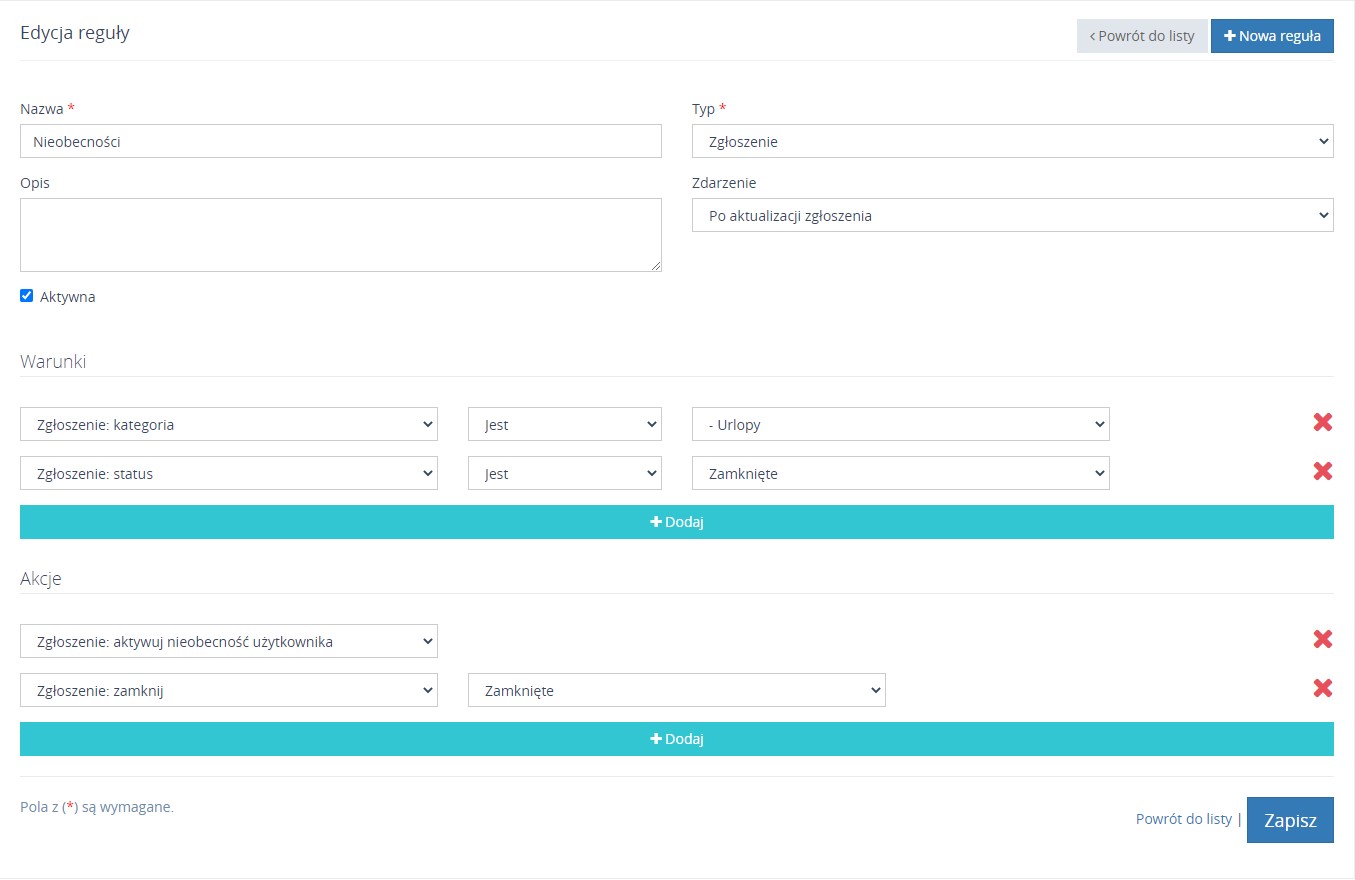This screenshot has width=1355, height=880.
Task: Follow the bottom 'Powrót do listy' link
Action: (1183, 819)
